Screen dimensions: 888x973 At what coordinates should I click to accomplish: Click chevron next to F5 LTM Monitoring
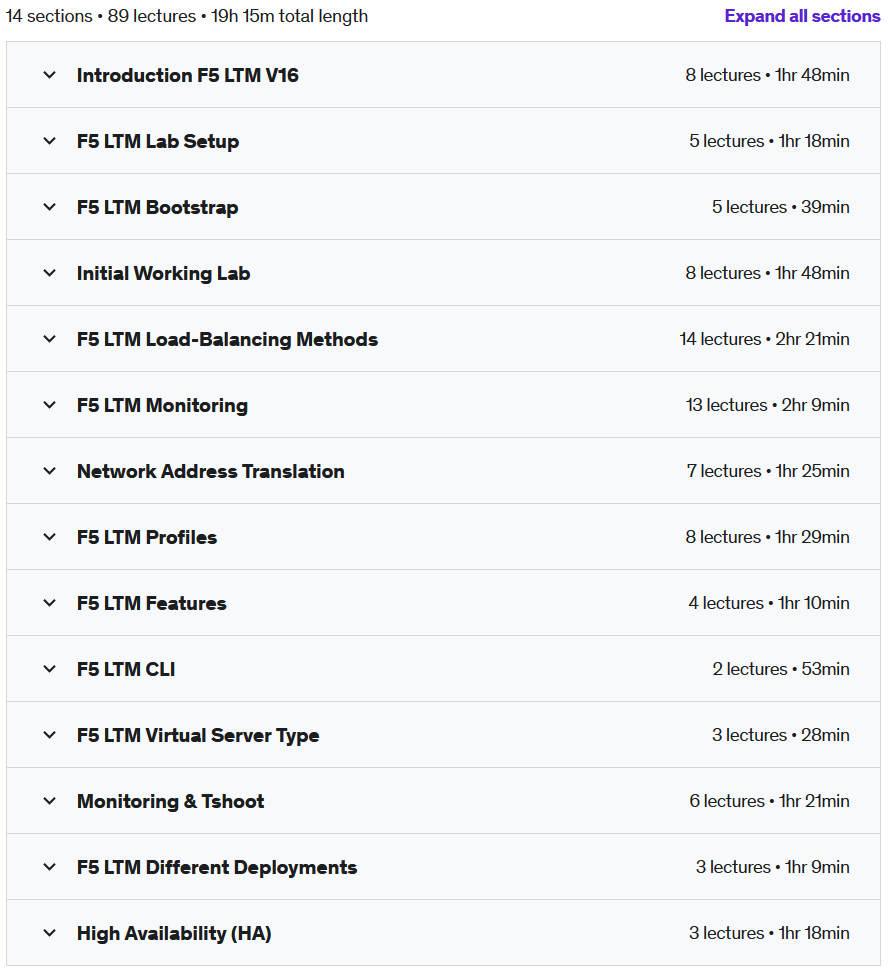pos(50,405)
